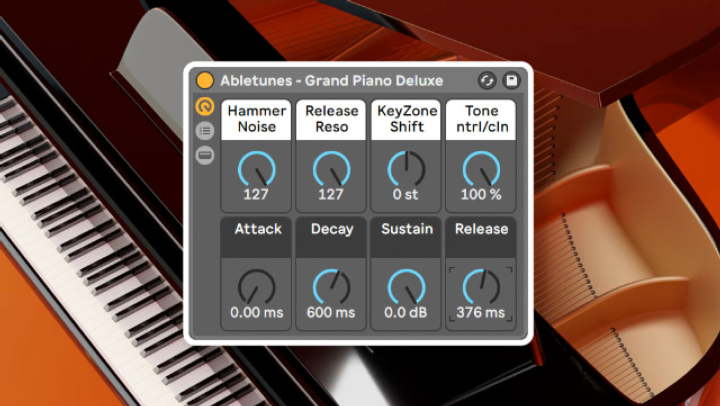Click the Decay knob

coord(332,287)
